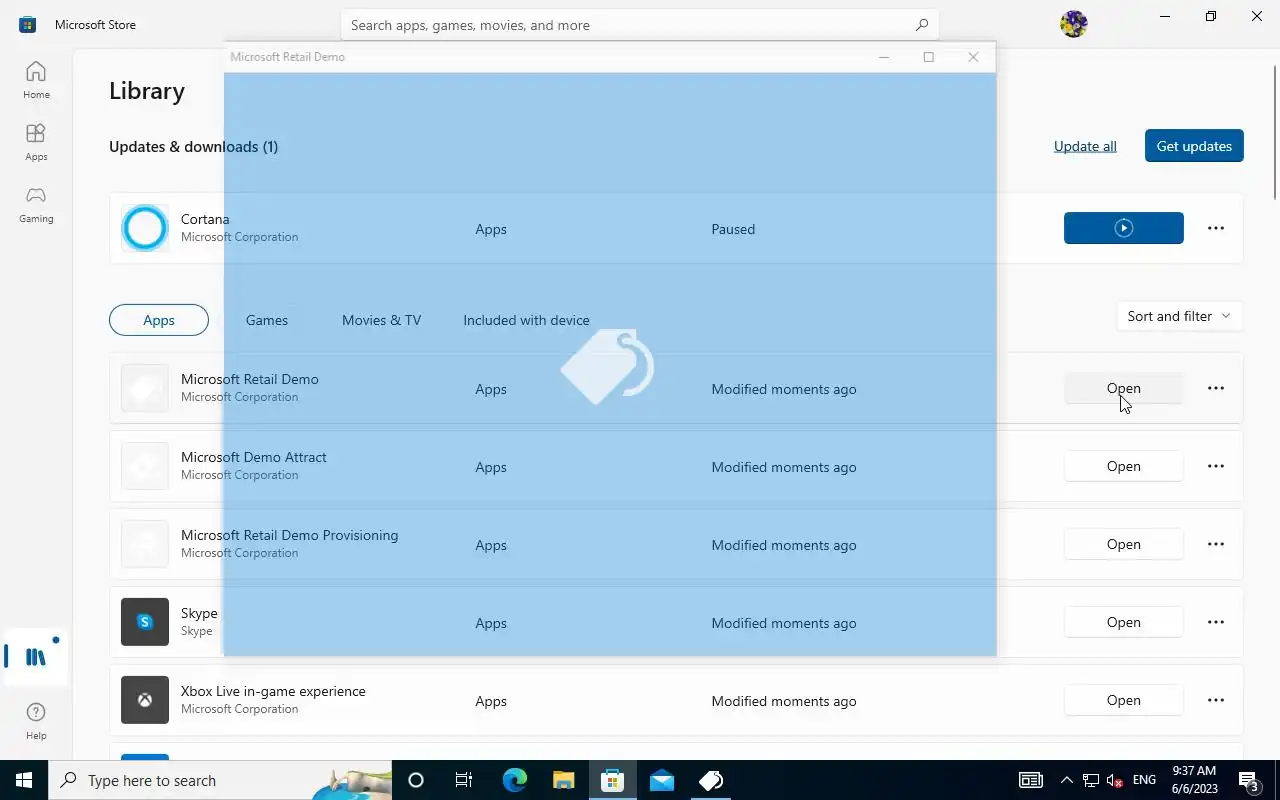This screenshot has height=800, width=1280.
Task: Open the Gaming section in sidebar
Action: tap(36, 204)
